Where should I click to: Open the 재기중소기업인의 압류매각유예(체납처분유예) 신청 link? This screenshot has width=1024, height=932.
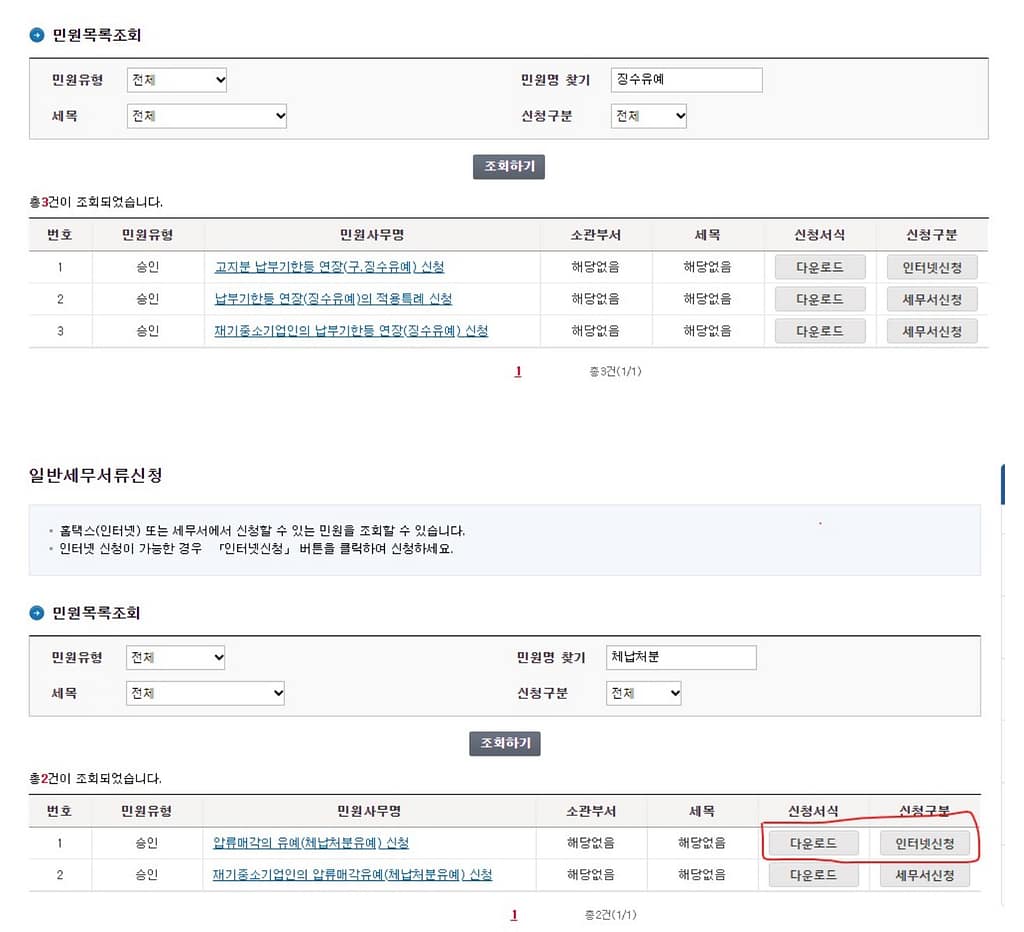(x=352, y=875)
